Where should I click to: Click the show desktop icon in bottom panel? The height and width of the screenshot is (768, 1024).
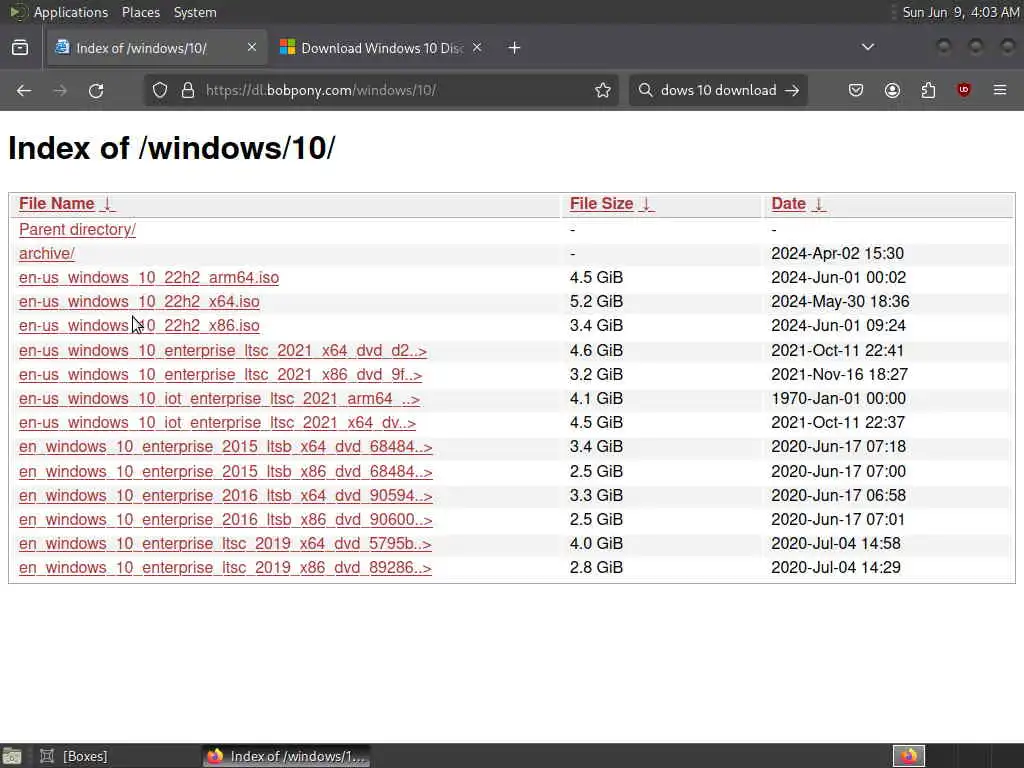12,756
